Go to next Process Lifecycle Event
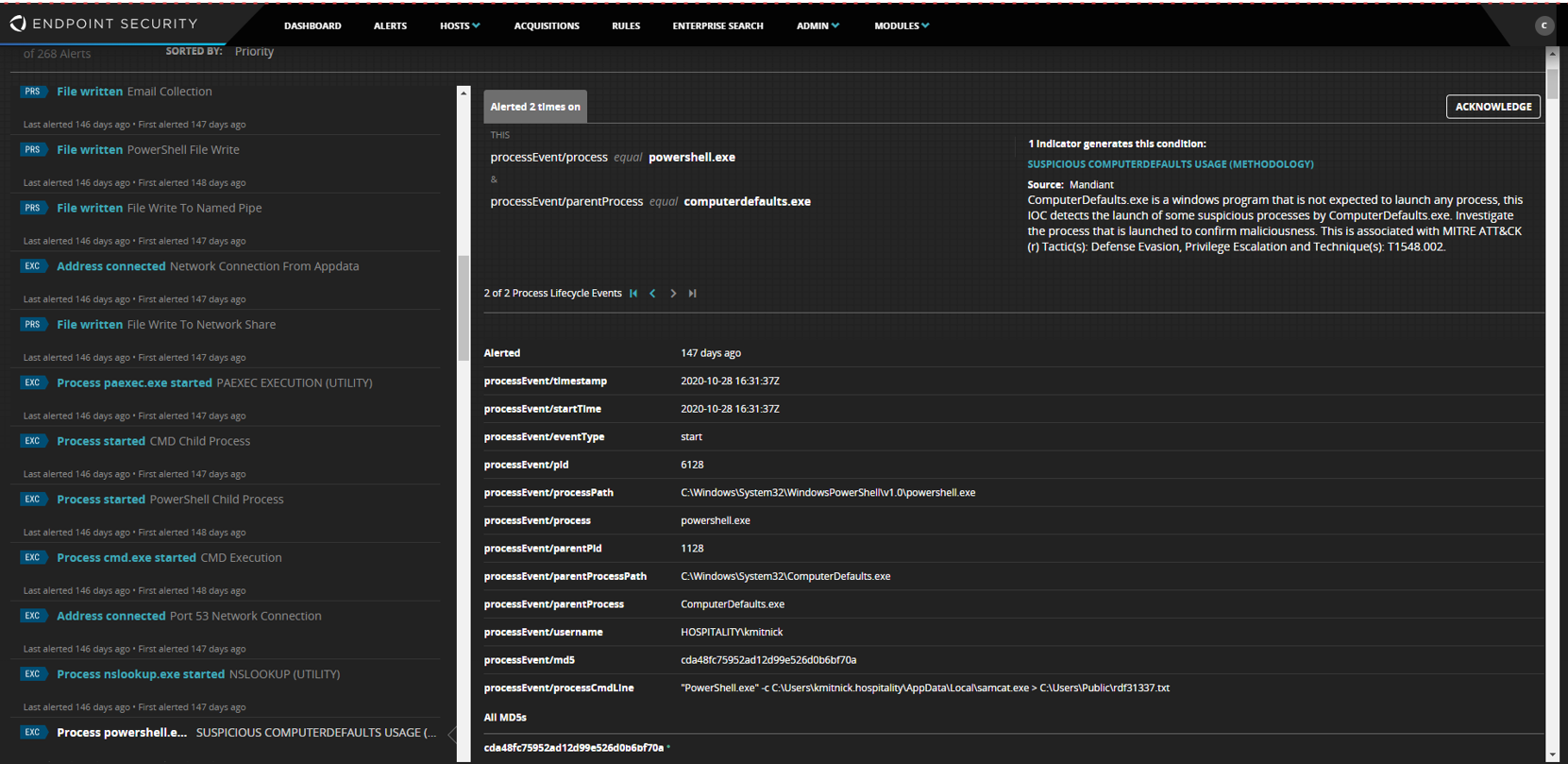1568x764 pixels. (673, 294)
